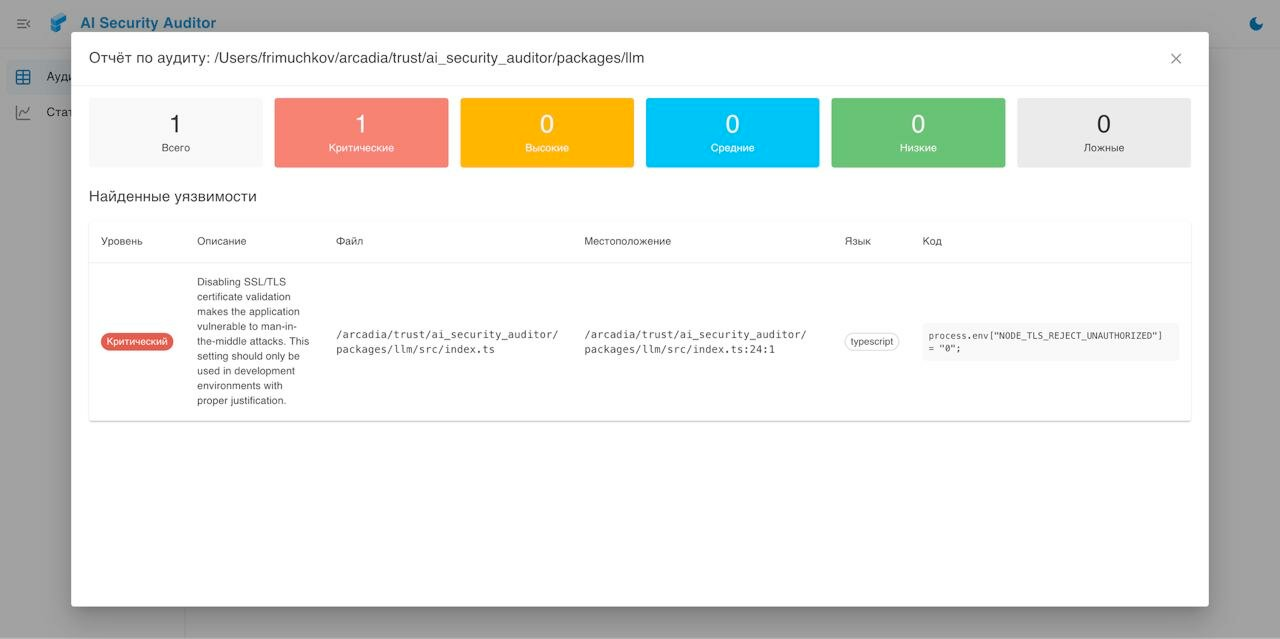The height and width of the screenshot is (639, 1280).
Task: Select the yellow Высокие counter card
Action: (x=547, y=131)
